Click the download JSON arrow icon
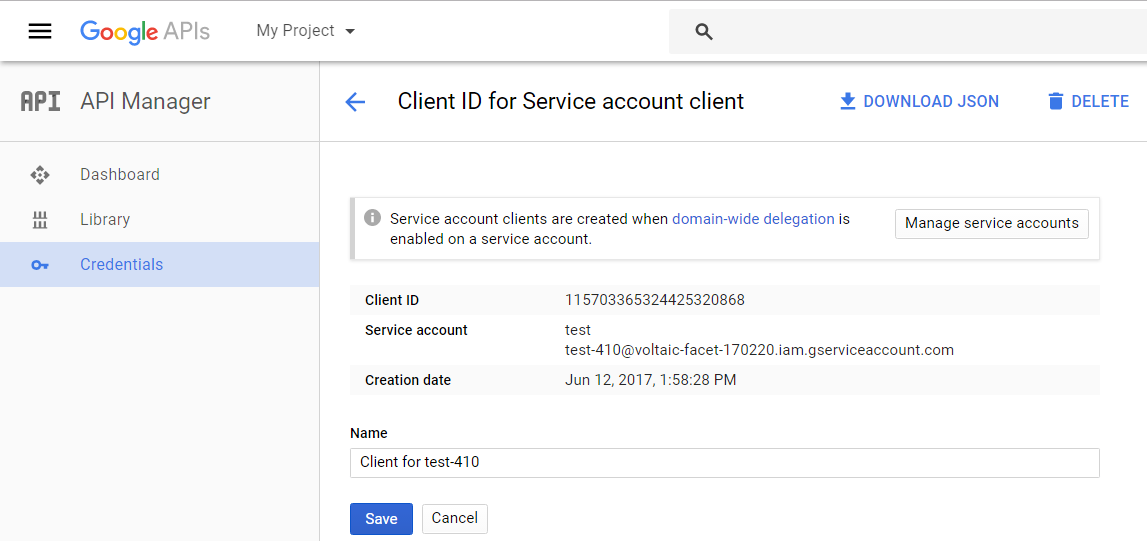 coord(847,101)
